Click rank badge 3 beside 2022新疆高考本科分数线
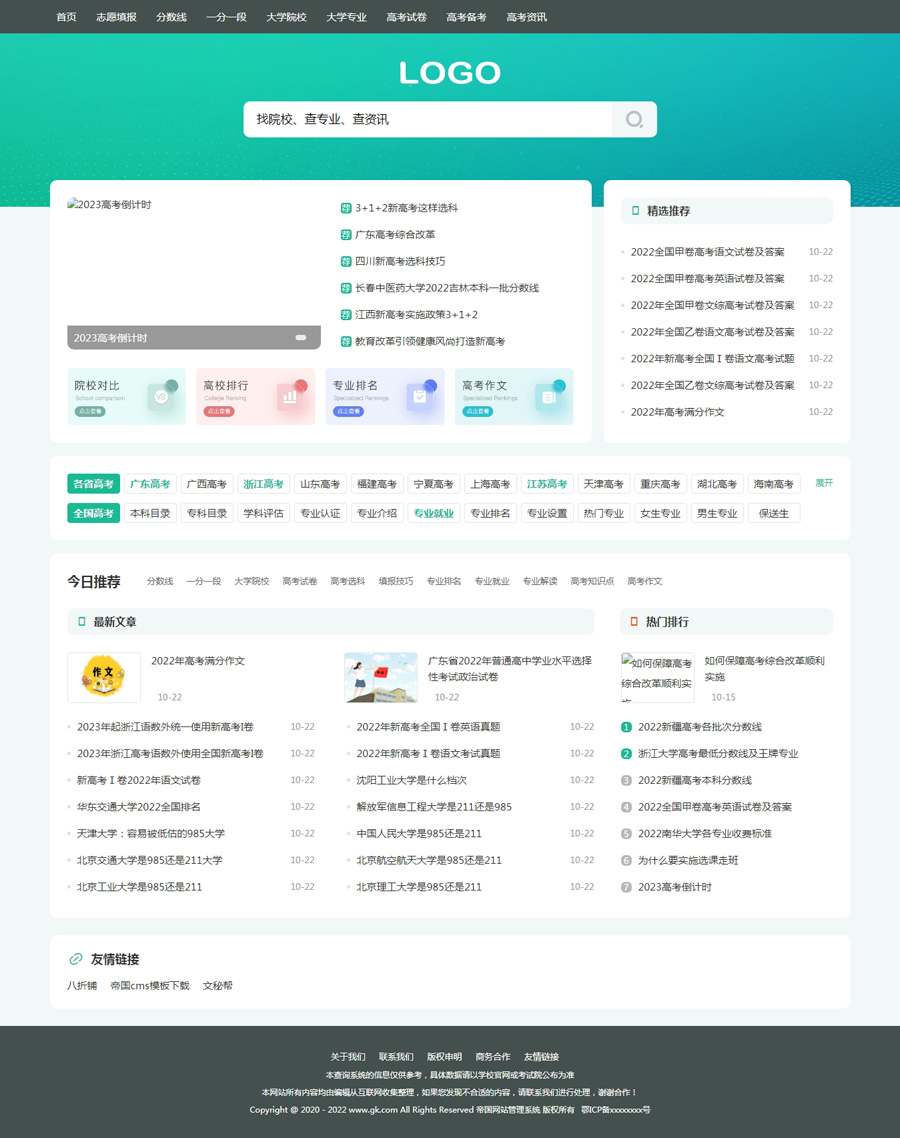Screen dimensions: 900x1138 click(x=626, y=781)
